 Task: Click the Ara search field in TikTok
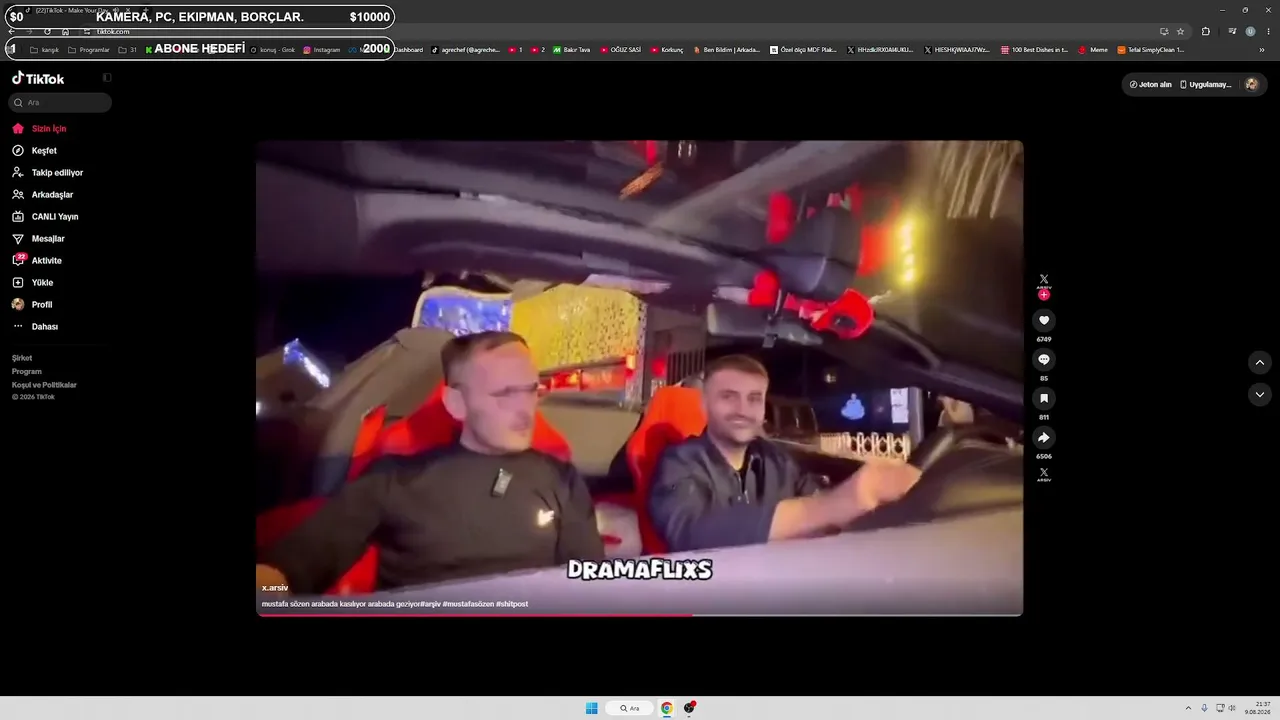[x=60, y=103]
